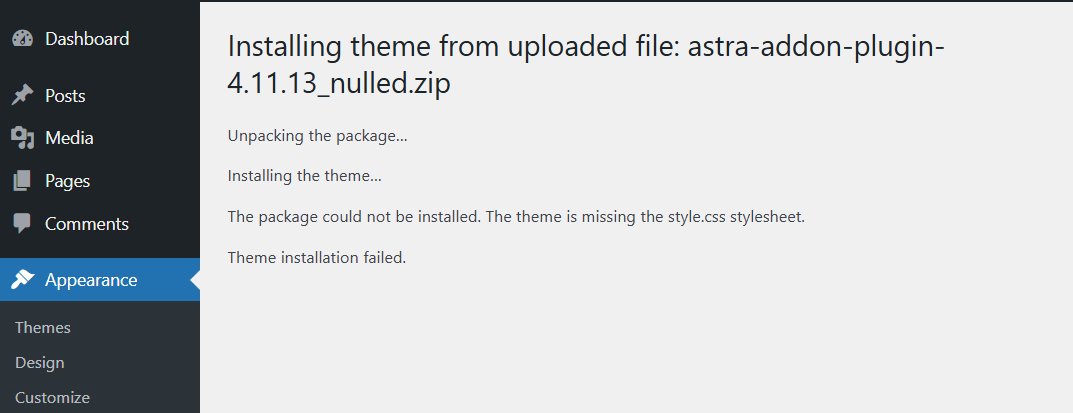Click the missing style.css stylesheet error message
This screenshot has width=1073, height=413.
tap(516, 217)
